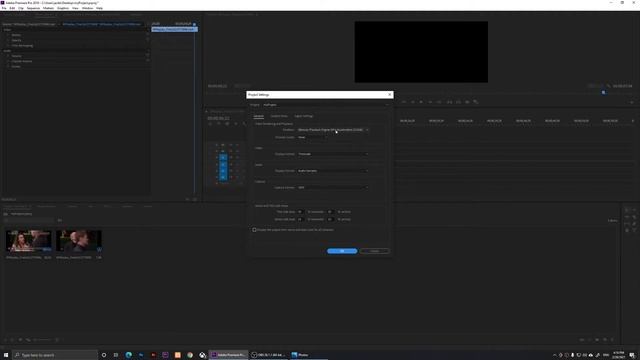Screen dimensions: 640x360
Task: Confirm Project Settings with OK
Action: pyautogui.click(x=342, y=251)
